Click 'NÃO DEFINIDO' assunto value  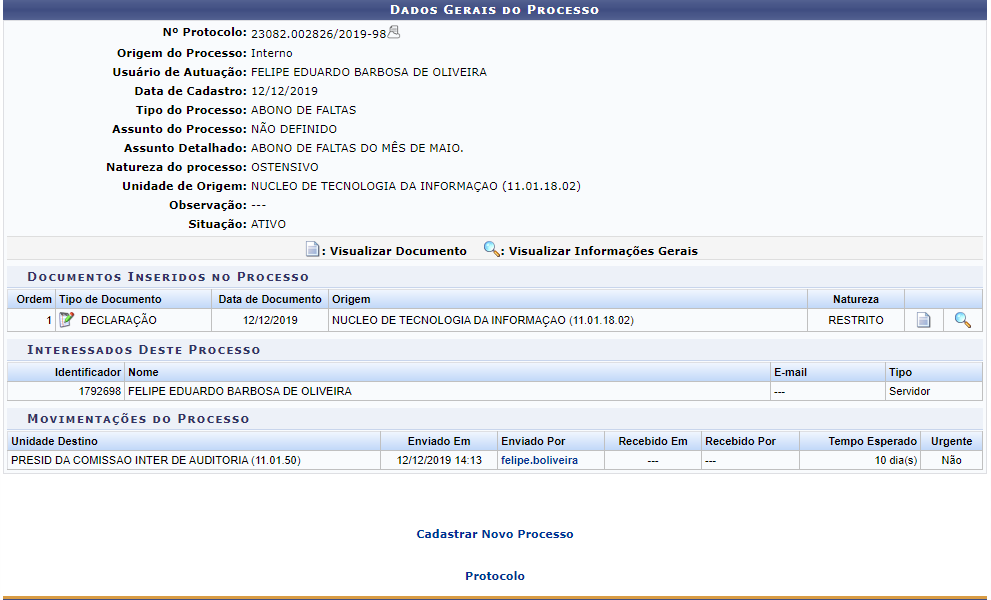pyautogui.click(x=294, y=129)
